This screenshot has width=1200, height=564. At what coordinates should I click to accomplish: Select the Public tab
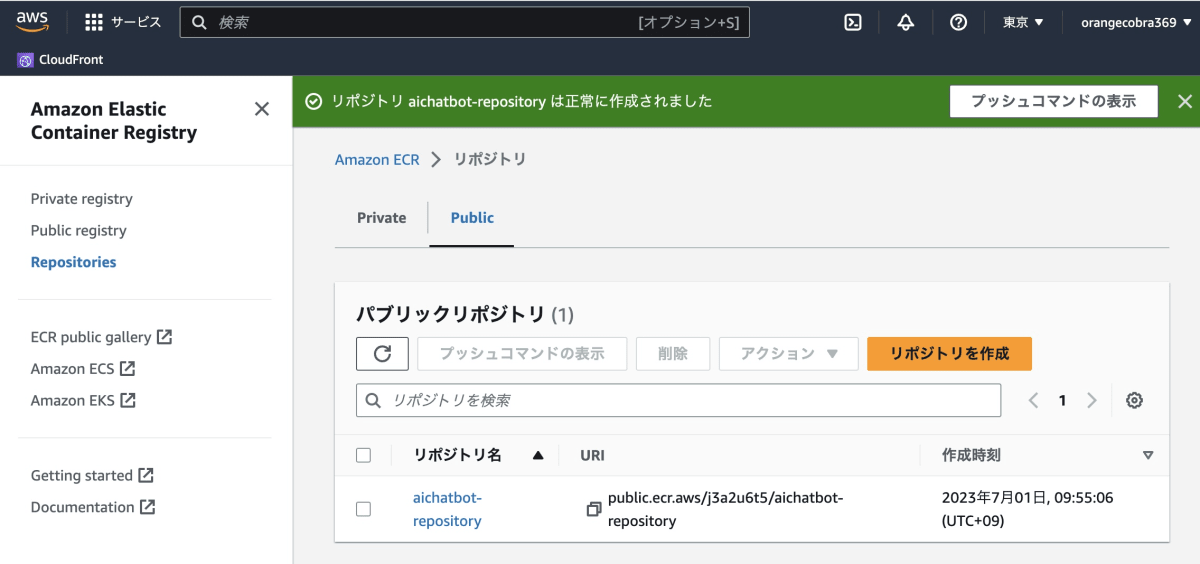click(x=472, y=217)
